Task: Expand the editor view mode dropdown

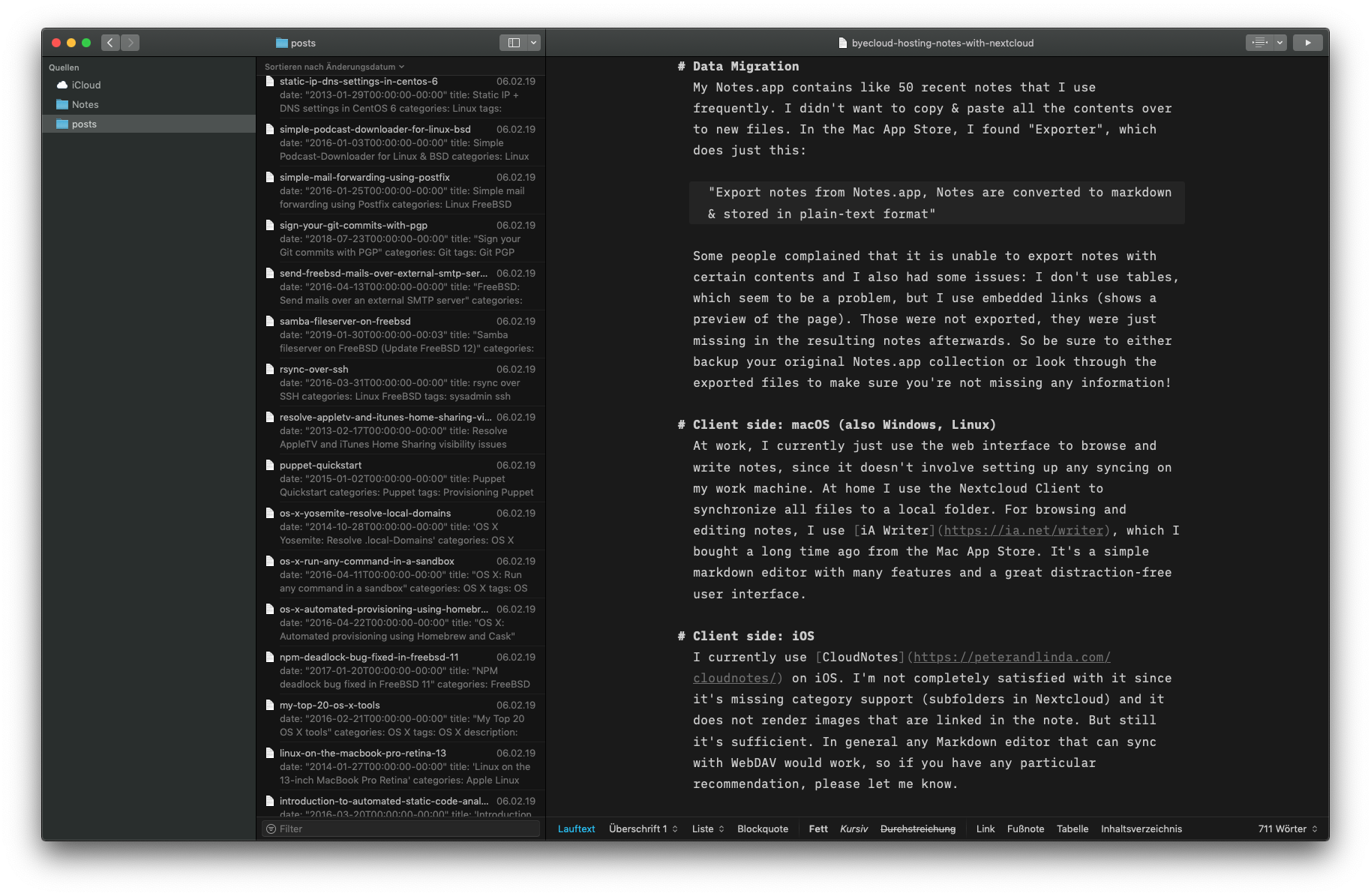Action: 1280,43
